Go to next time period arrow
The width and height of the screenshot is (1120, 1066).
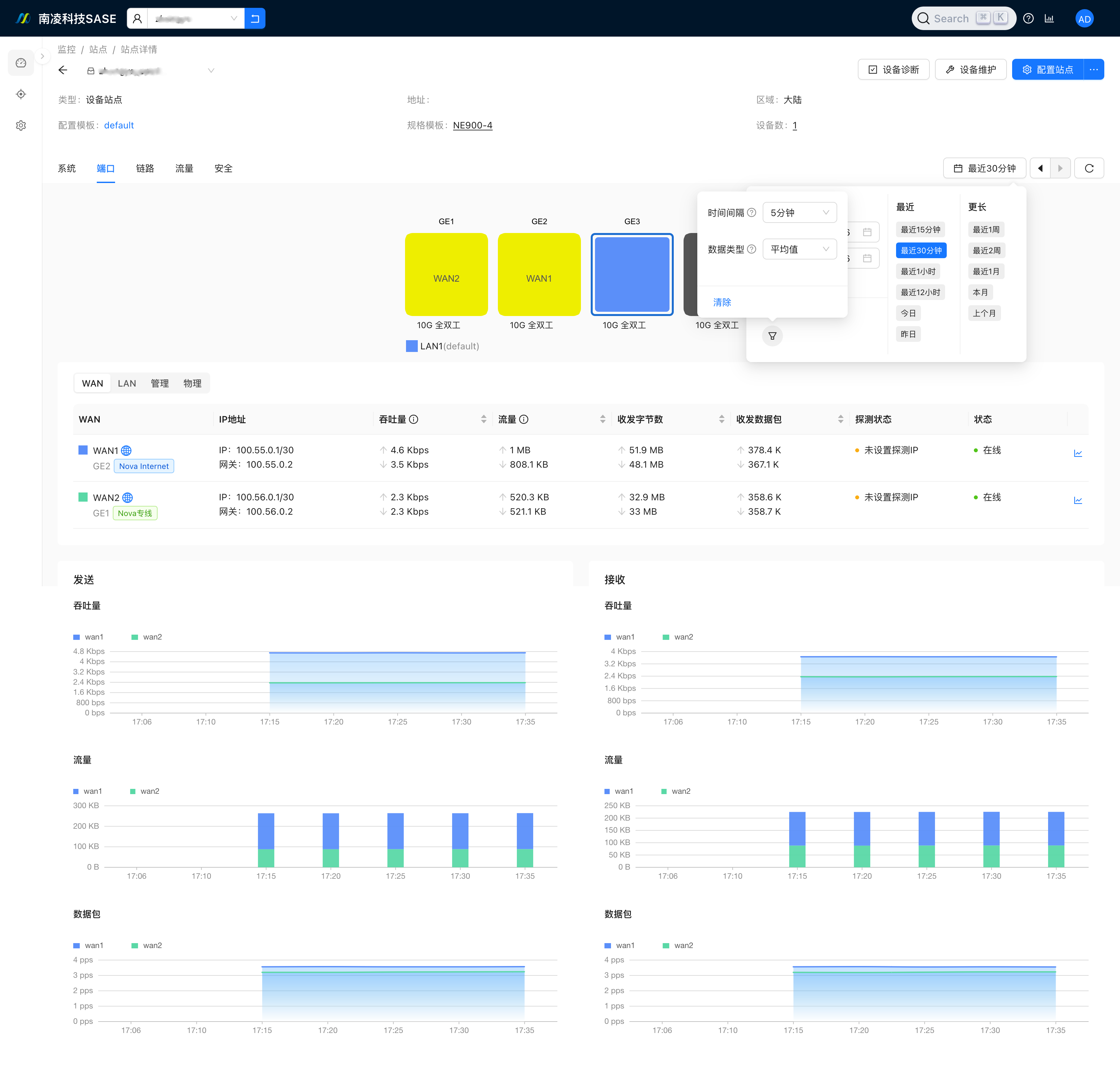tap(1060, 168)
